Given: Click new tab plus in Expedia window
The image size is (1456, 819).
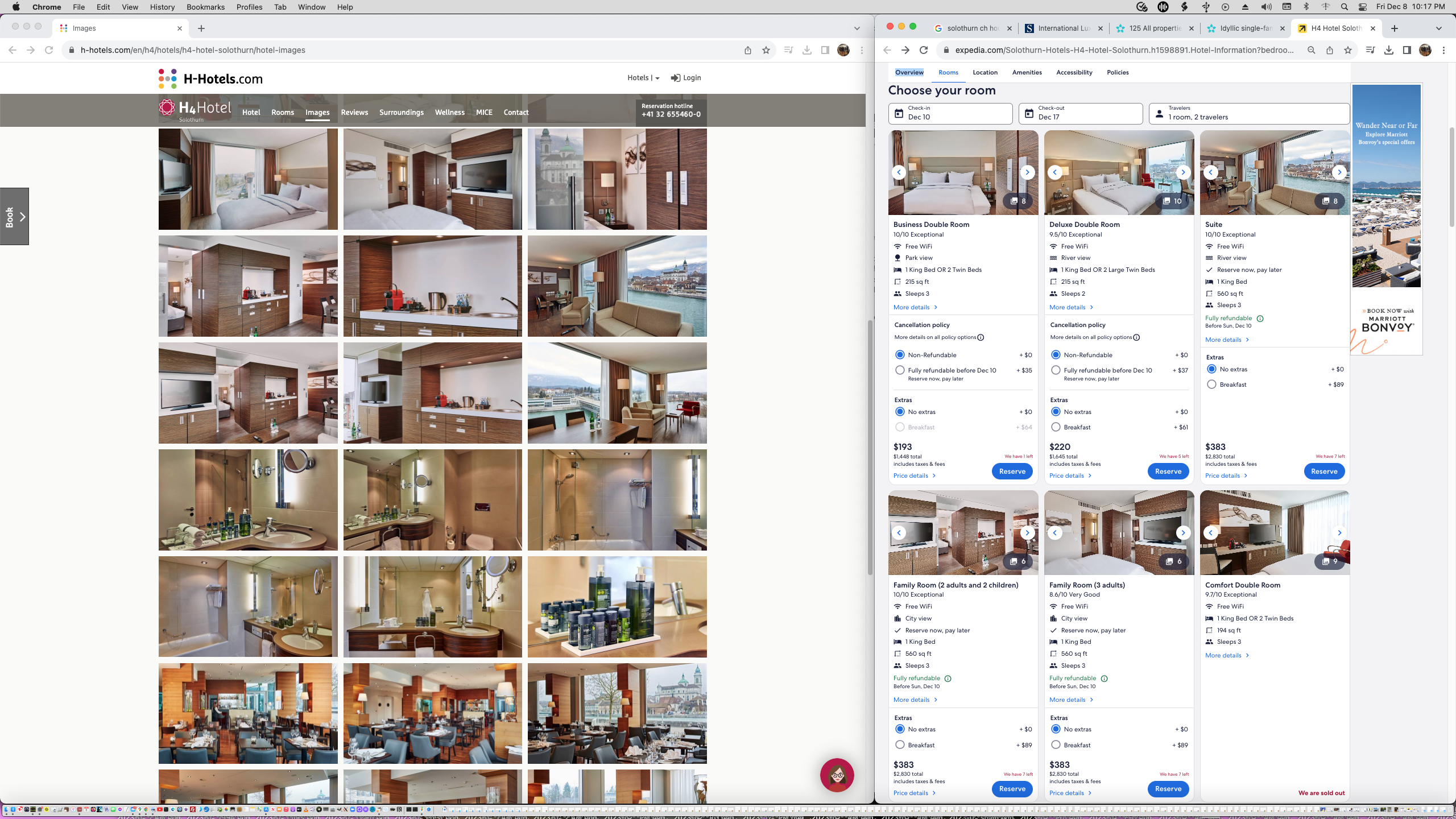Looking at the screenshot, I should [1394, 28].
